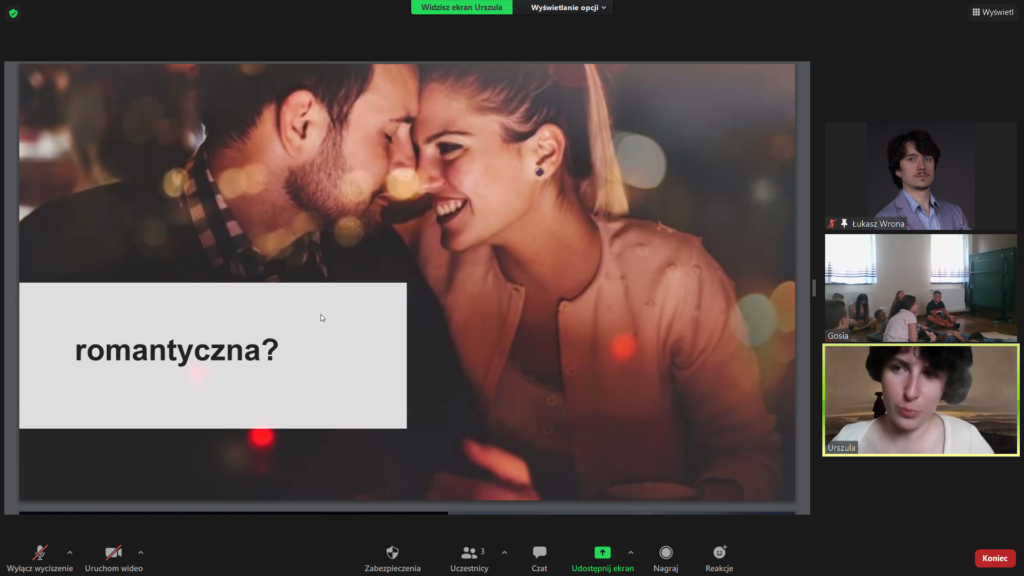The width and height of the screenshot is (1024, 576).
Task: Turn on camera with Uruchom wideo
Action: pos(113,553)
